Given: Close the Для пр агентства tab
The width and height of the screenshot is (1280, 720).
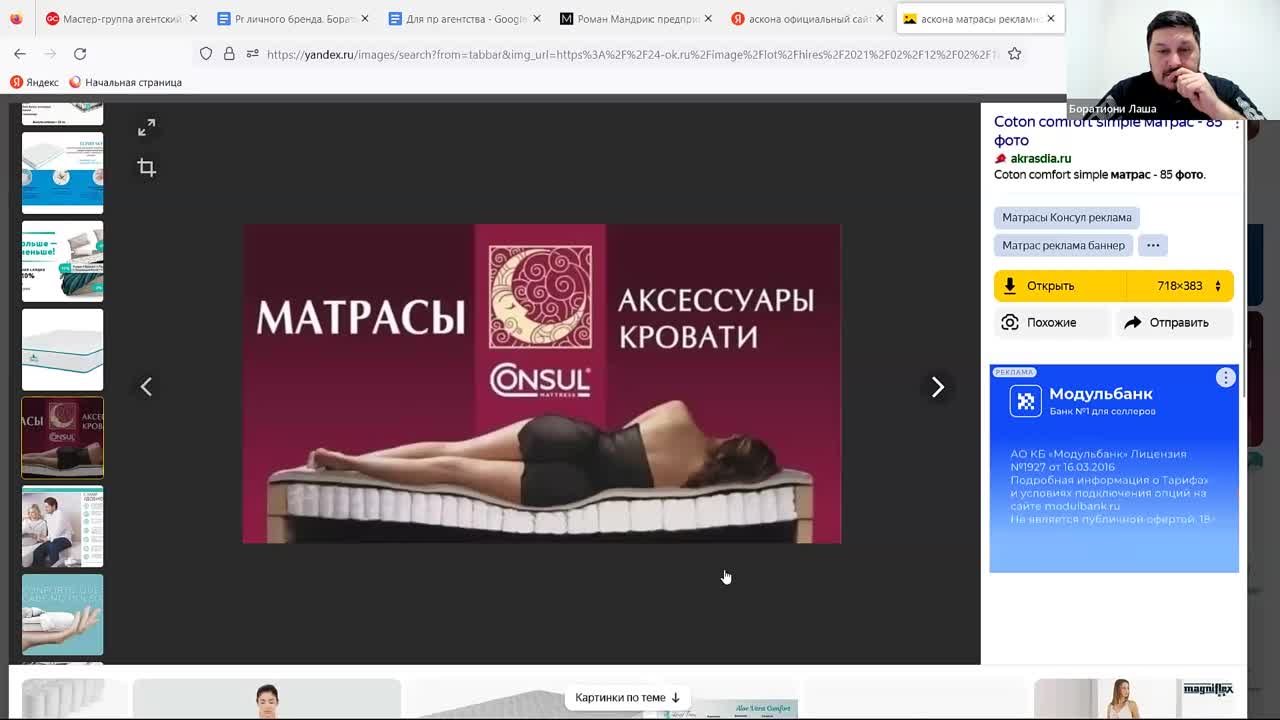Looking at the screenshot, I should point(537,18).
